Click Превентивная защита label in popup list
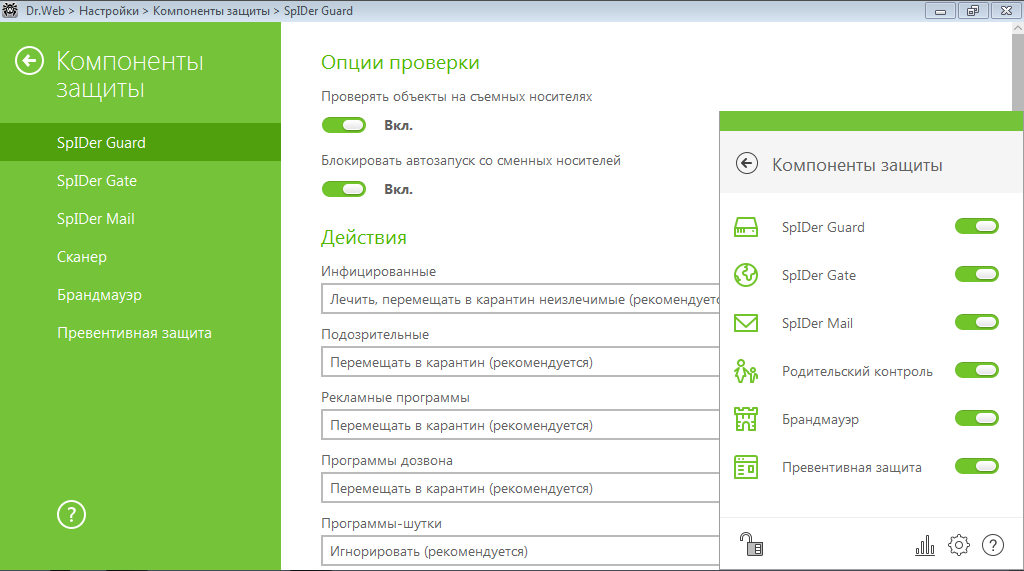 pos(852,467)
